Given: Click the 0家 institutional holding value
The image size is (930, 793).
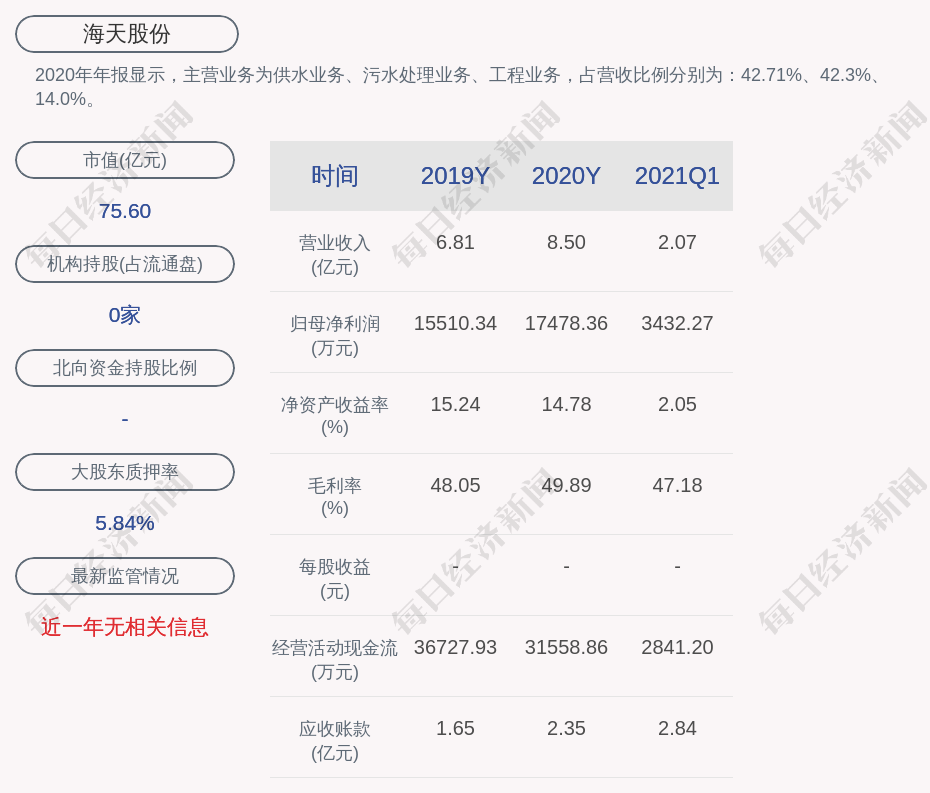Looking at the screenshot, I should pos(125,315).
